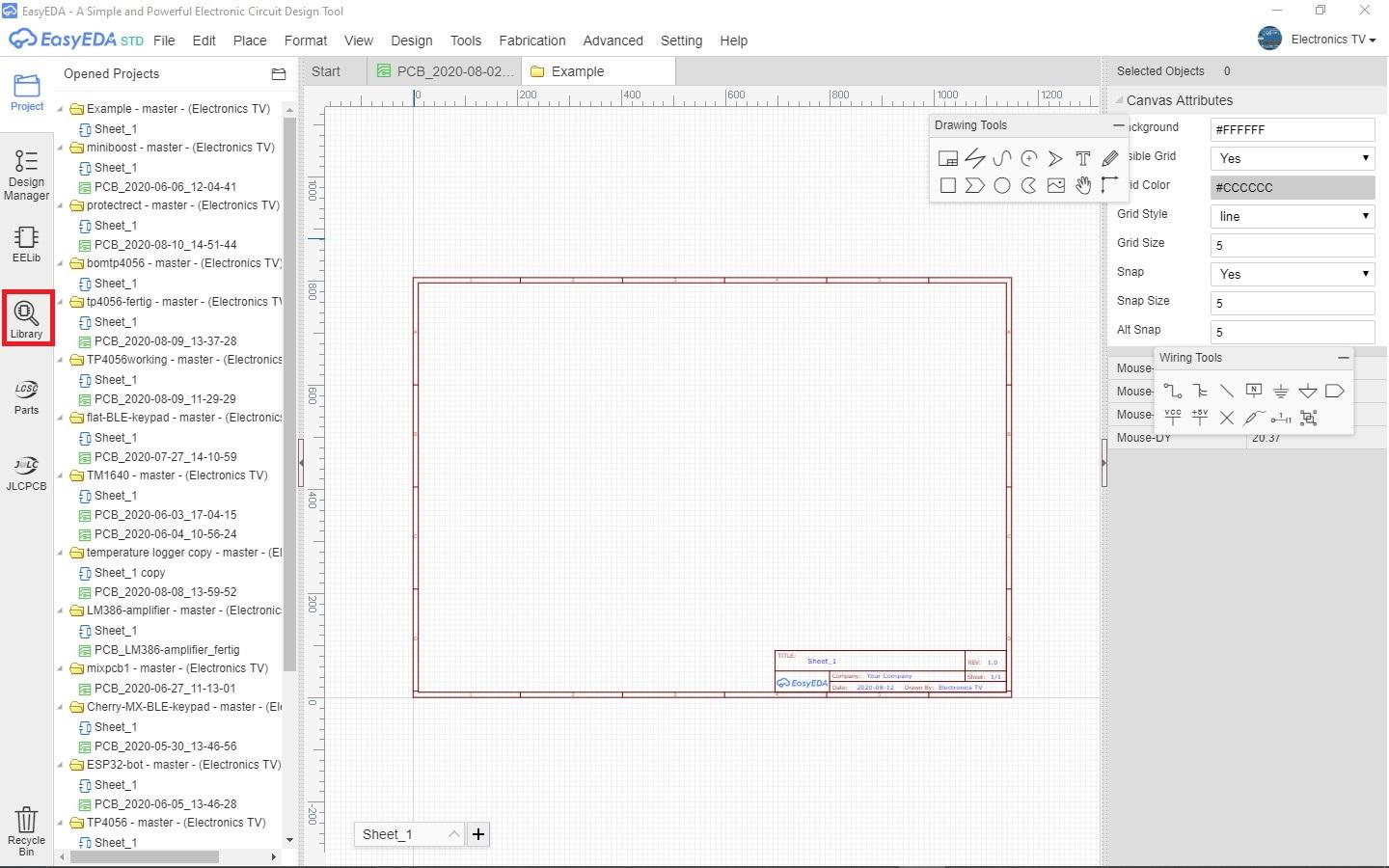Open the Visible Grid dropdown

1293,158
